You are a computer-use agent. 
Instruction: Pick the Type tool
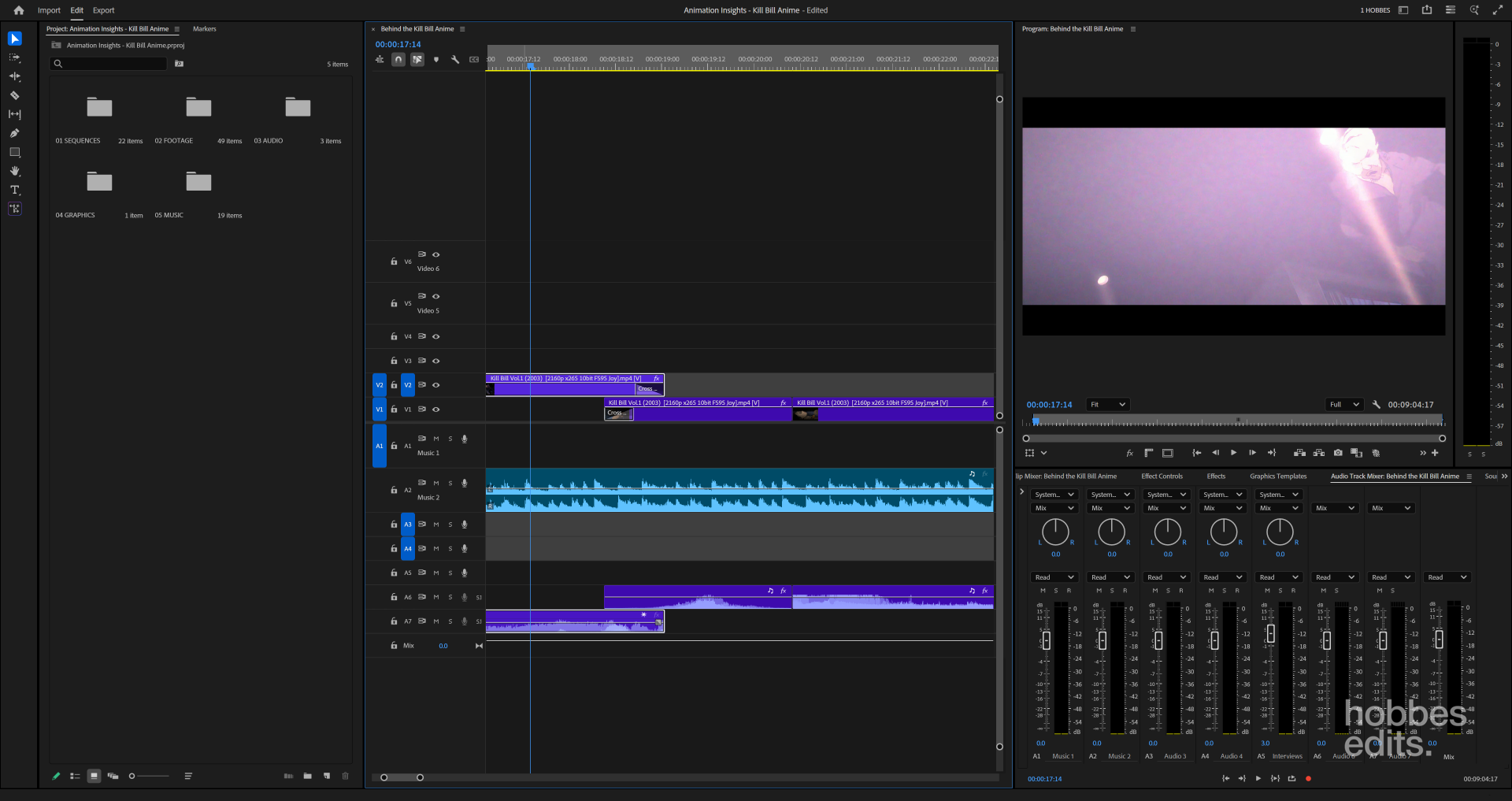click(14, 190)
